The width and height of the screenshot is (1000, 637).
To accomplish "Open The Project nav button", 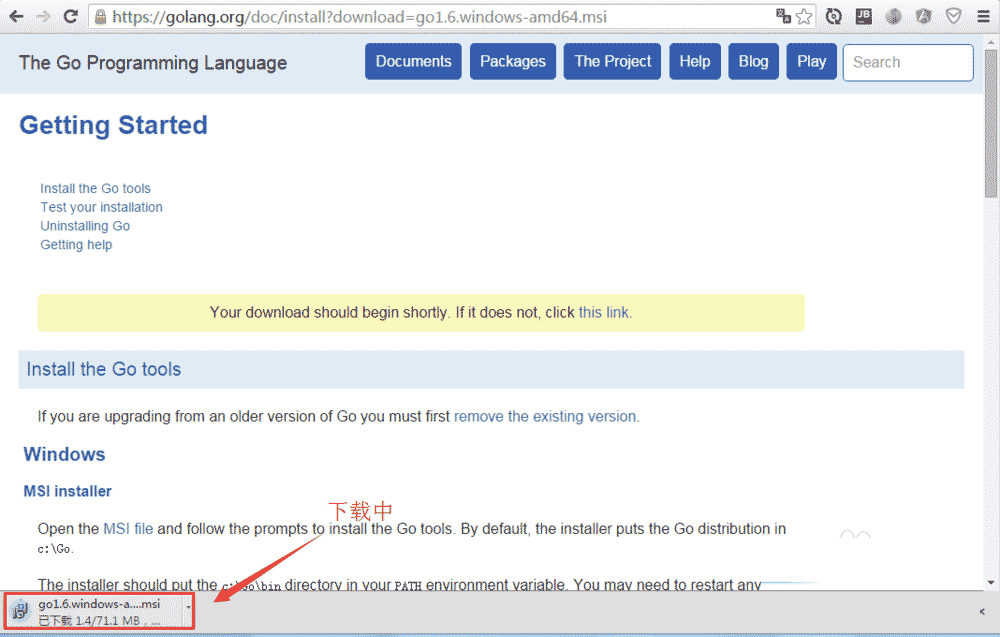I will (612, 62).
